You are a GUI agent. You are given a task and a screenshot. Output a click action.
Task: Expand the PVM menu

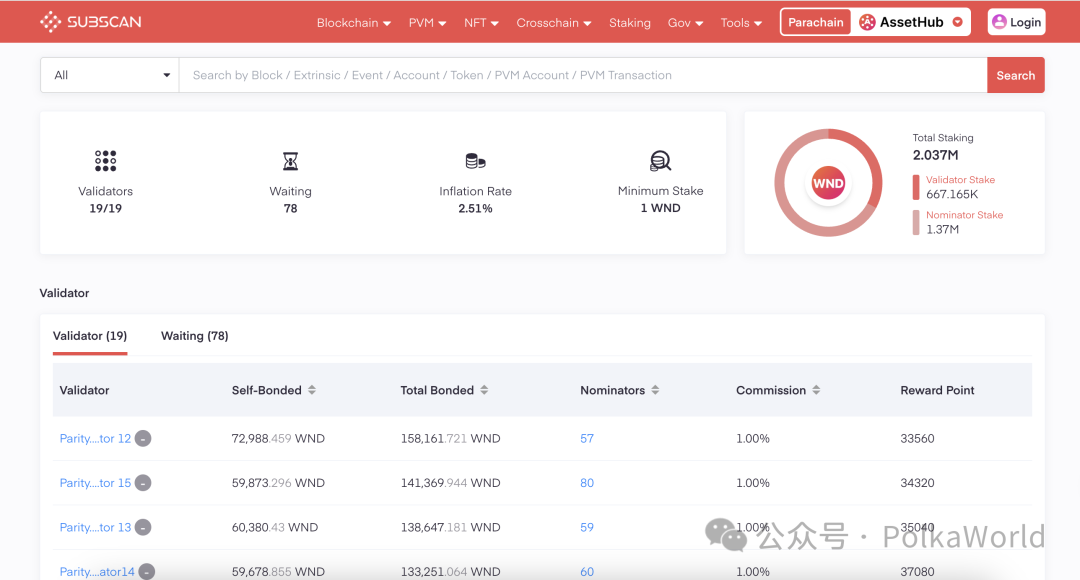427,23
